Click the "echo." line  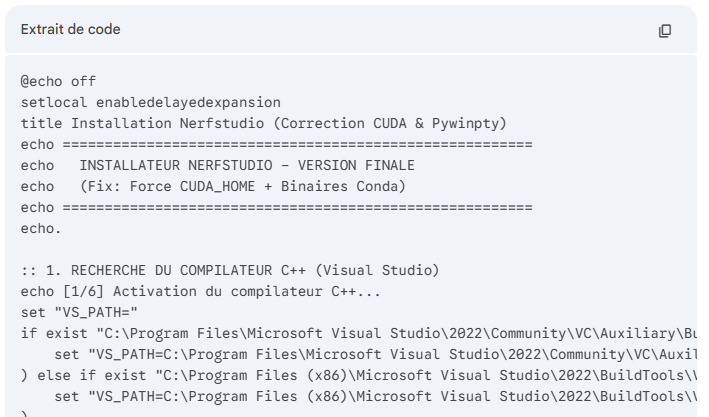click(41, 228)
